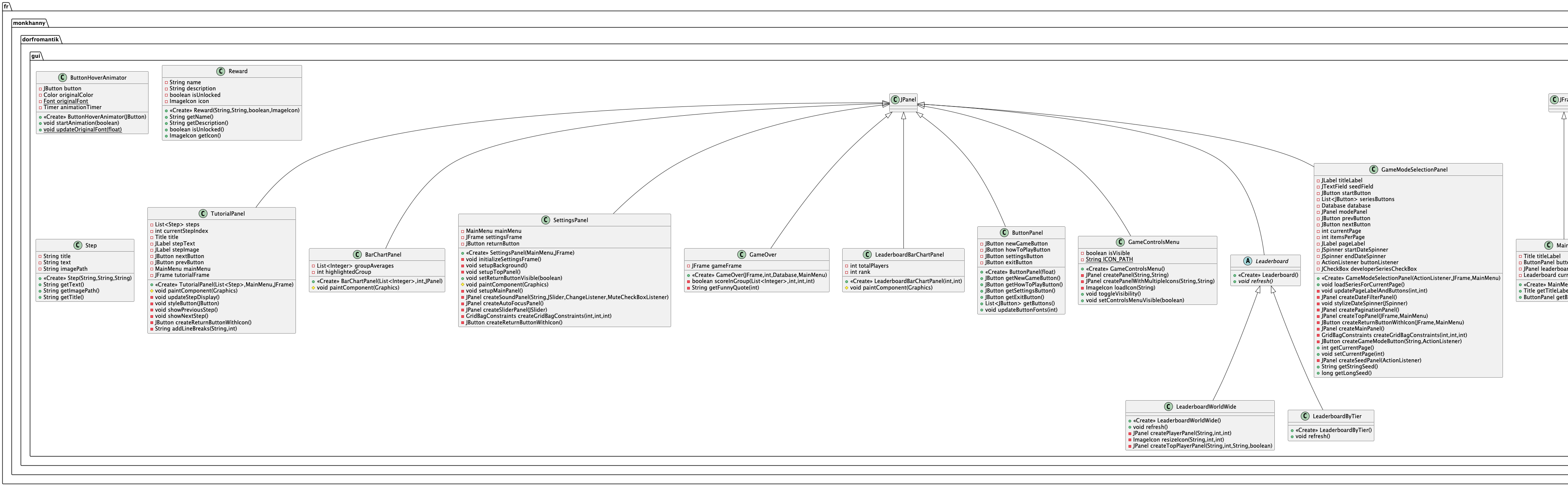Image resolution: width=1568 pixels, height=486 pixels.
Task: Select the 'dorfromantik' package tab
Action: 41,39
